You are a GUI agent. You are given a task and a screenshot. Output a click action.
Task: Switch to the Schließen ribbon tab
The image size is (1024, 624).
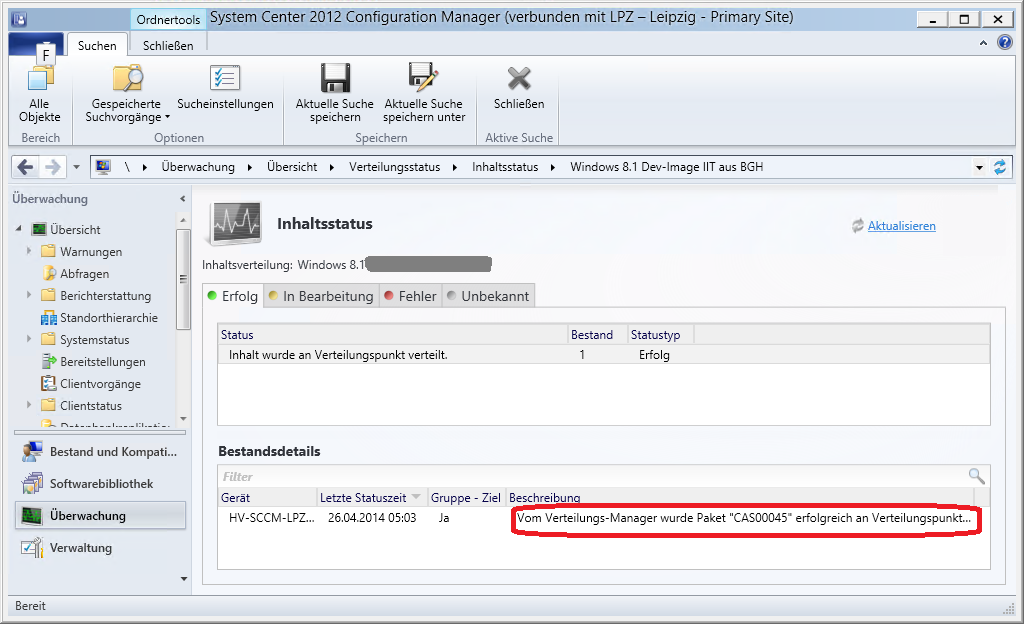point(168,46)
